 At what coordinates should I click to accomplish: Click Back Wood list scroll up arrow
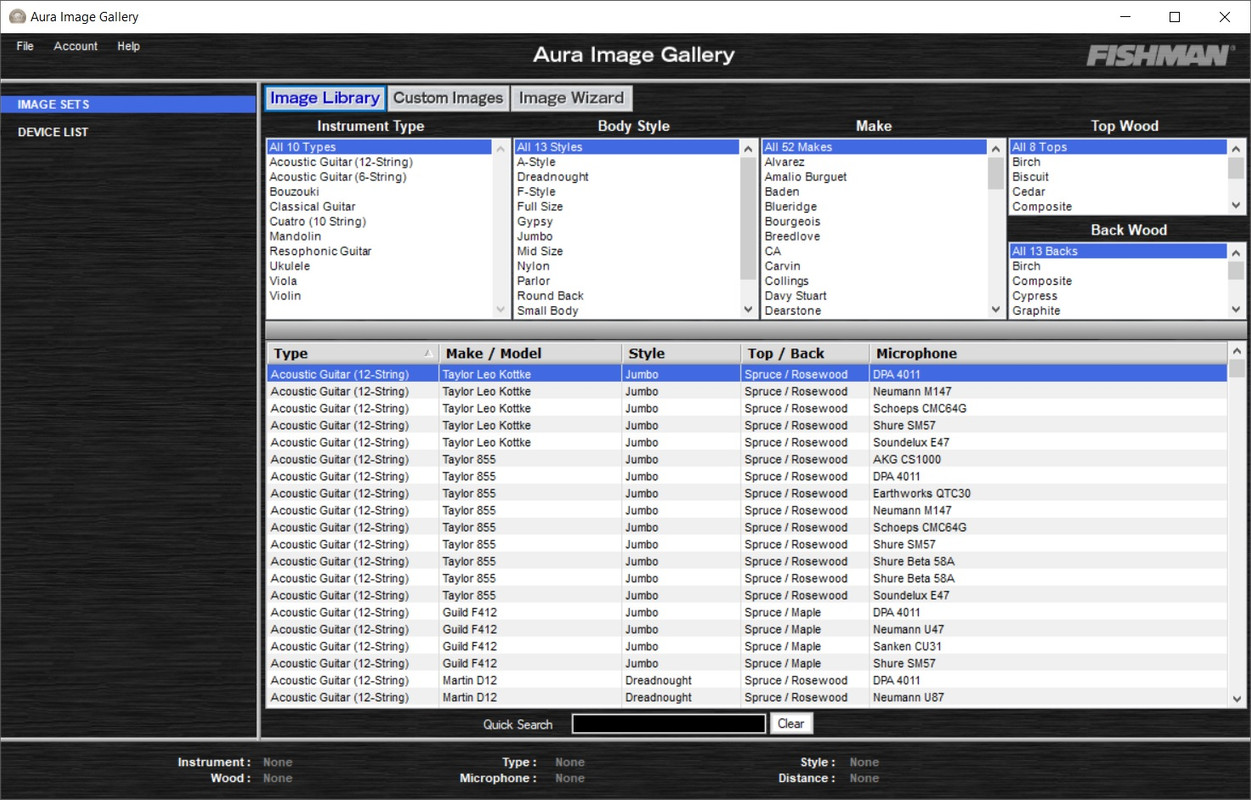click(1237, 252)
